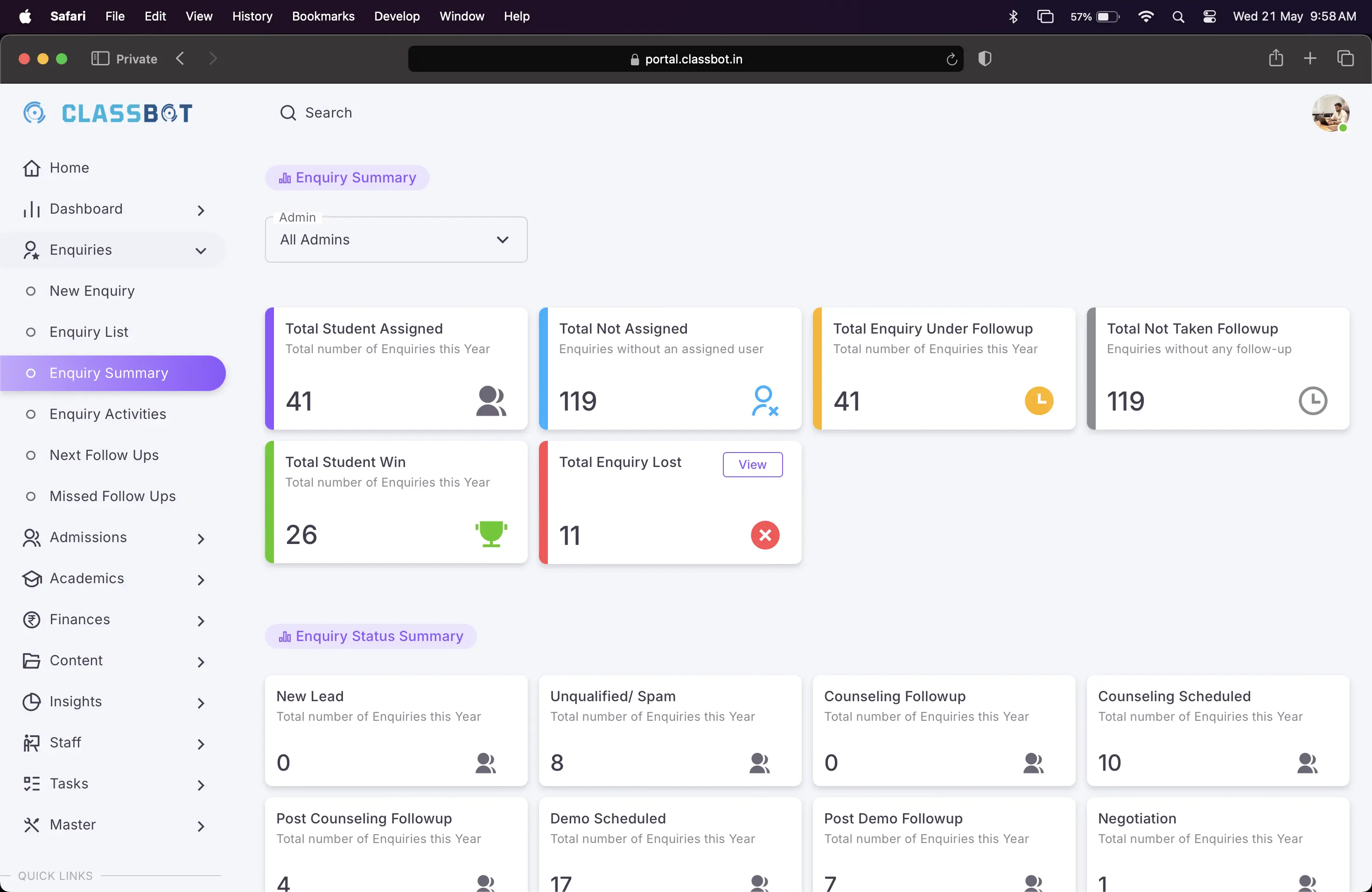Click the Home house icon in sidebar
Image resolution: width=1372 pixels, height=892 pixels.
coord(31,167)
